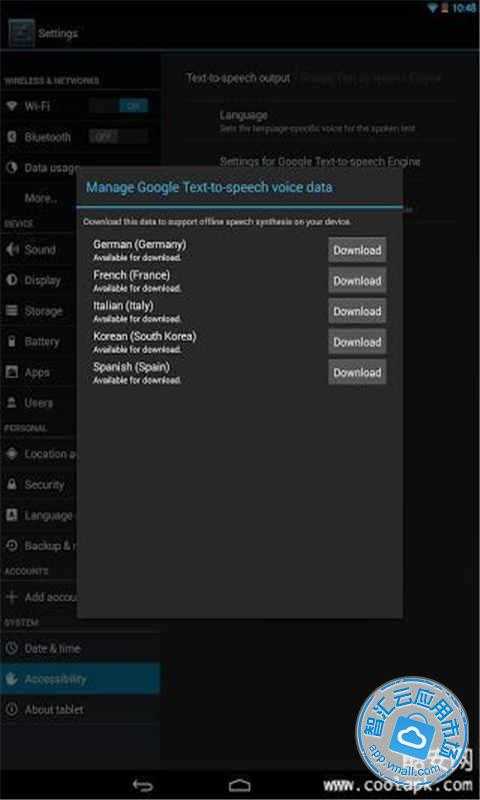This screenshot has width=480, height=800.
Task: Tap the Settings app icon in header
Action: 21,33
